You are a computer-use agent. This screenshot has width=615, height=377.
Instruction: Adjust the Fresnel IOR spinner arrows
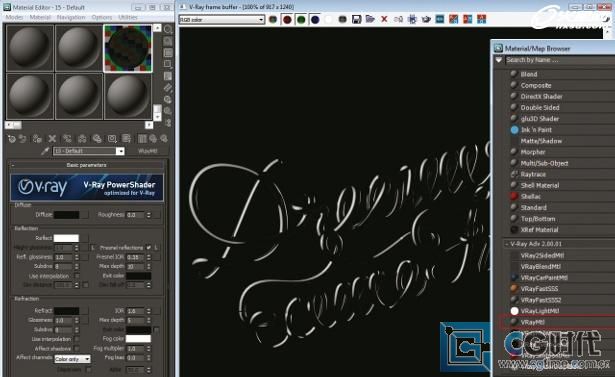click(149, 257)
